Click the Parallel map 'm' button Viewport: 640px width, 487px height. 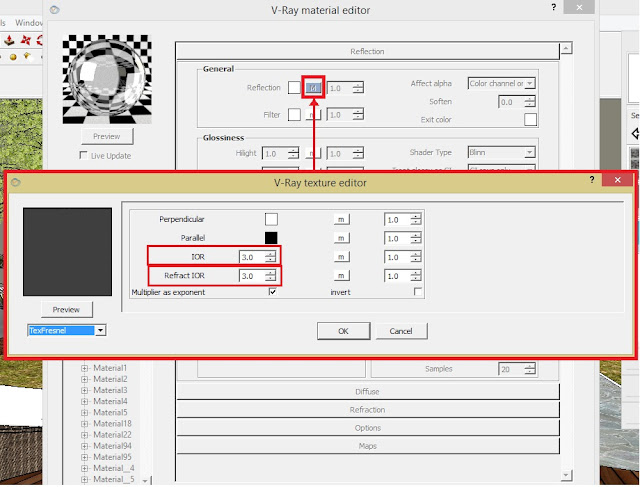click(x=341, y=238)
